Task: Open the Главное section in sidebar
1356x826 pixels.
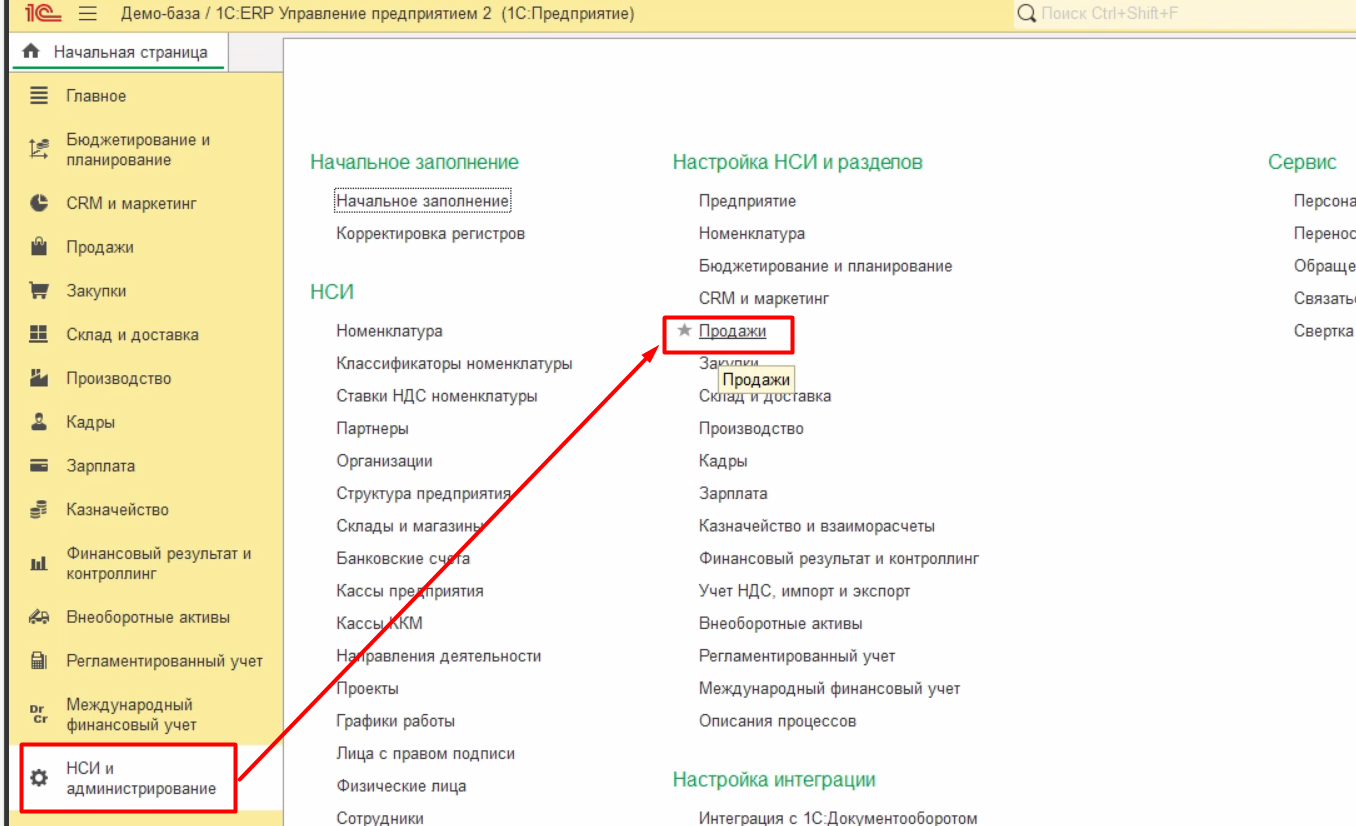Action: (96, 96)
